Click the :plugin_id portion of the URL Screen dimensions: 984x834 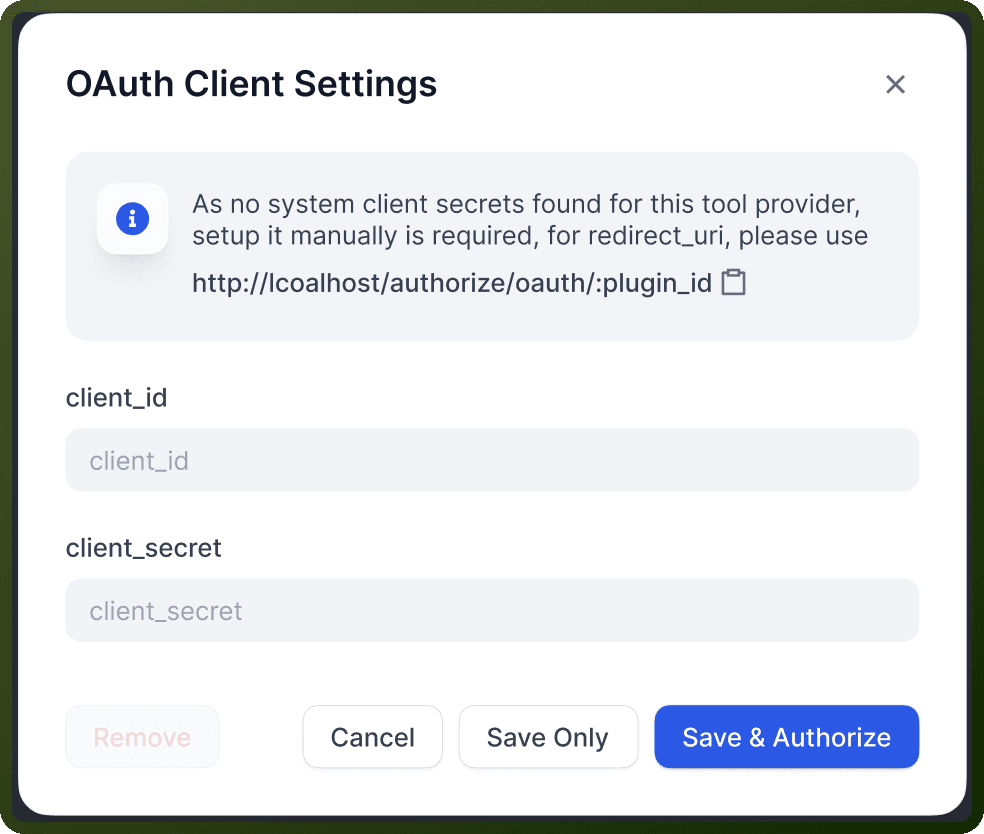point(653,283)
